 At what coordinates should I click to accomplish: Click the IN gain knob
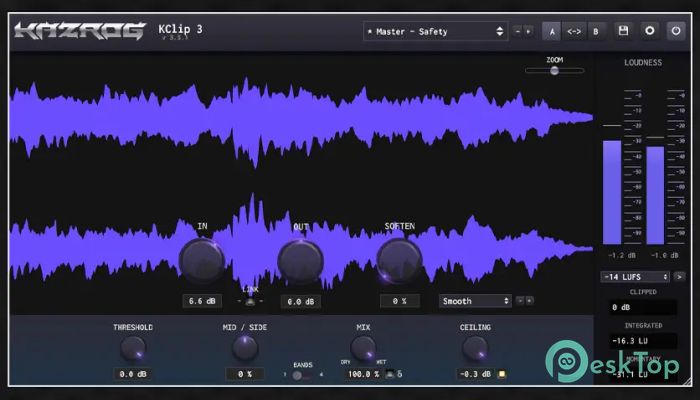202,261
